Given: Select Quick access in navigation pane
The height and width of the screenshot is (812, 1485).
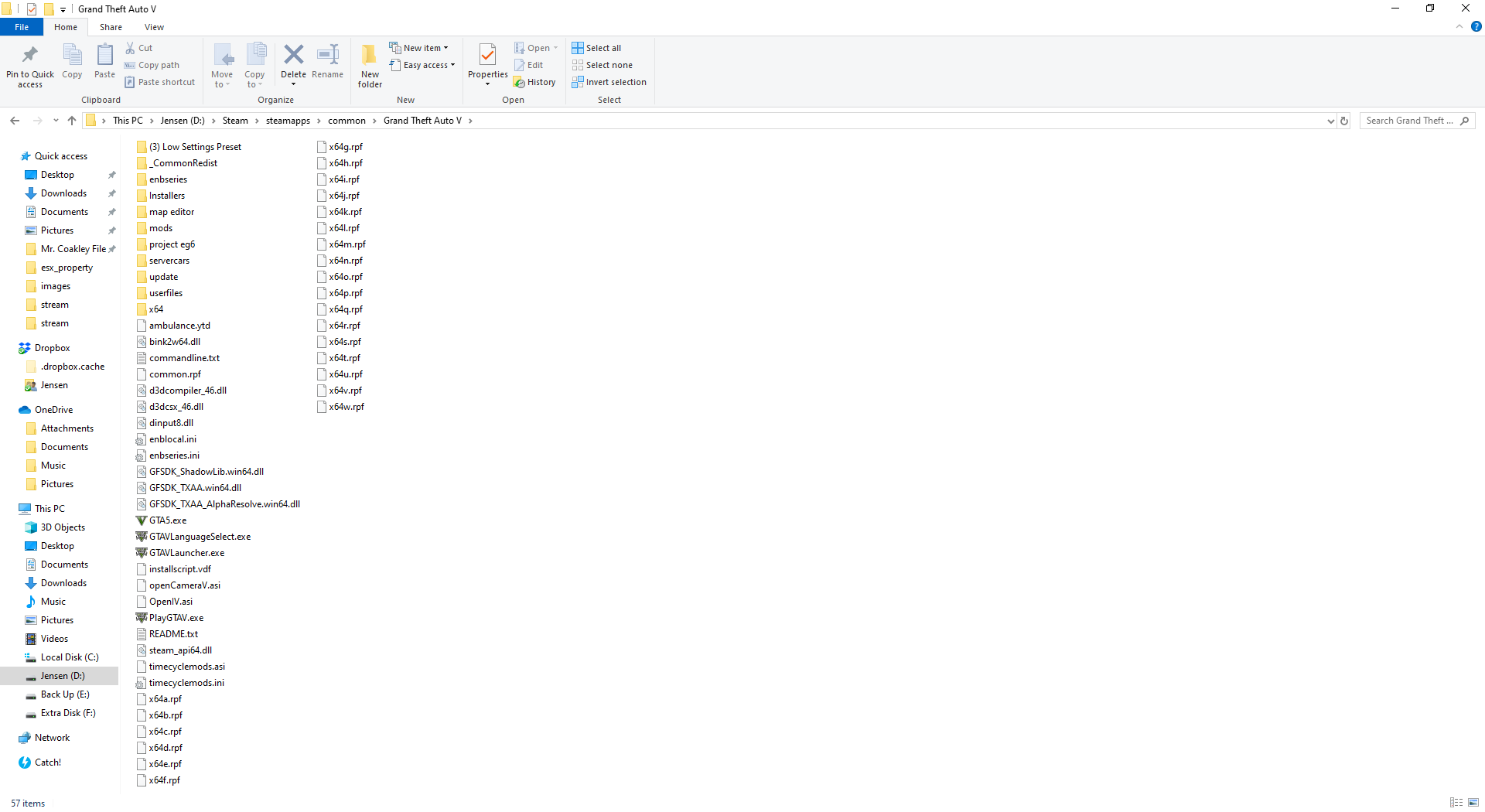Looking at the screenshot, I should [61, 156].
